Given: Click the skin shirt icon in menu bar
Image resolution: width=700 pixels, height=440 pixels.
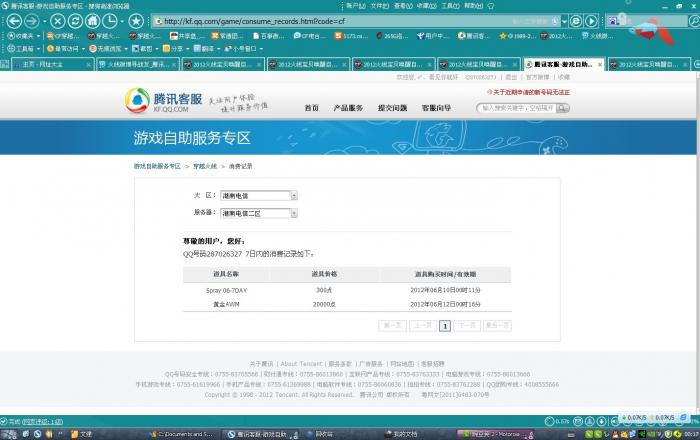Looking at the screenshot, I should point(491,6).
